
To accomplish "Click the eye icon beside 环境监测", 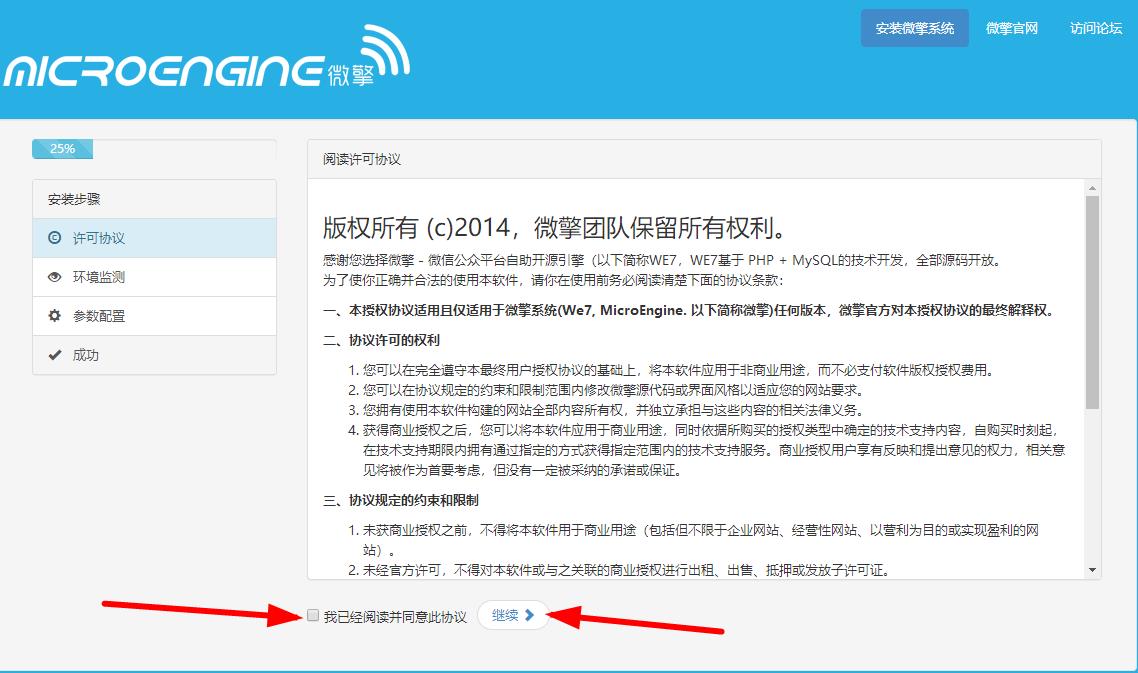I will (54, 277).
